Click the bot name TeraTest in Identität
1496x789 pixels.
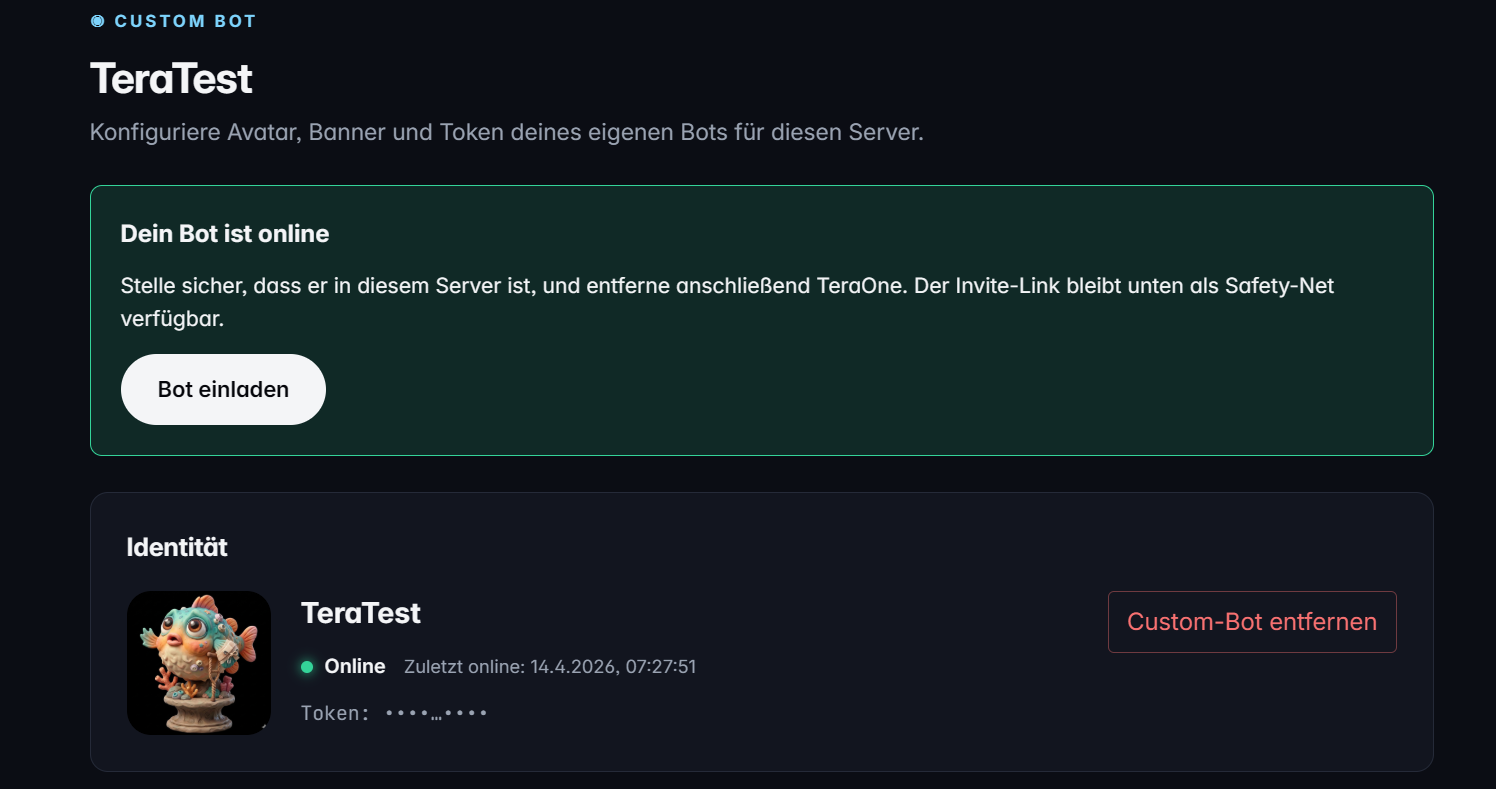click(360, 613)
